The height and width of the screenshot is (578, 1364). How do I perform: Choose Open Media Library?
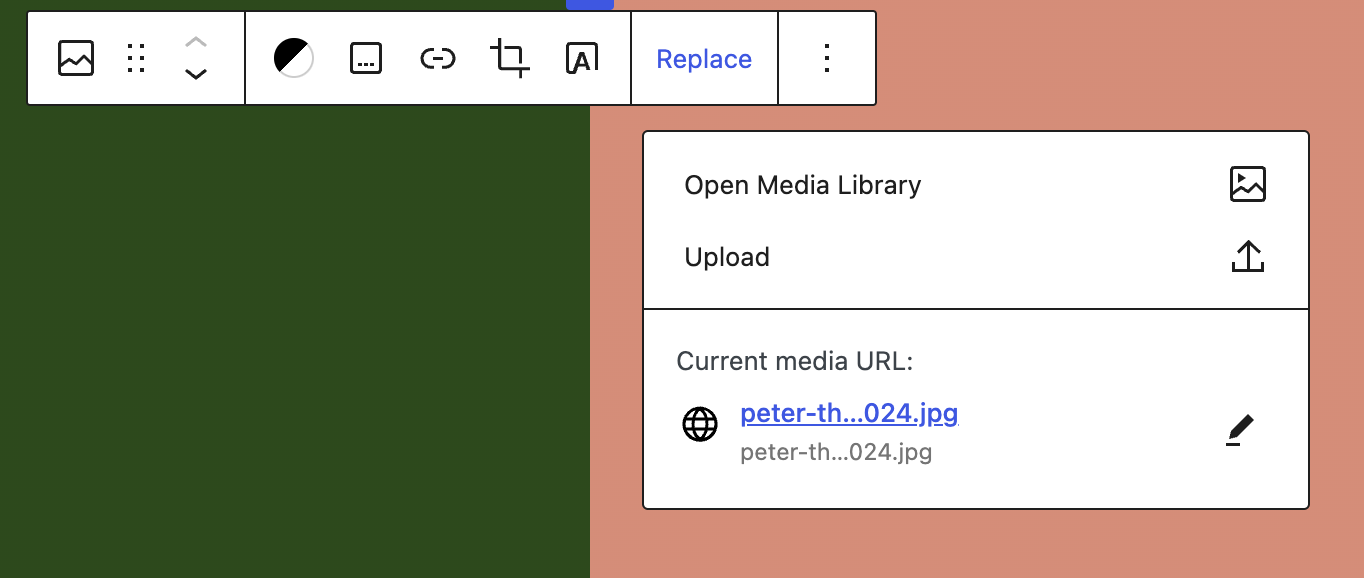pyautogui.click(x=802, y=184)
